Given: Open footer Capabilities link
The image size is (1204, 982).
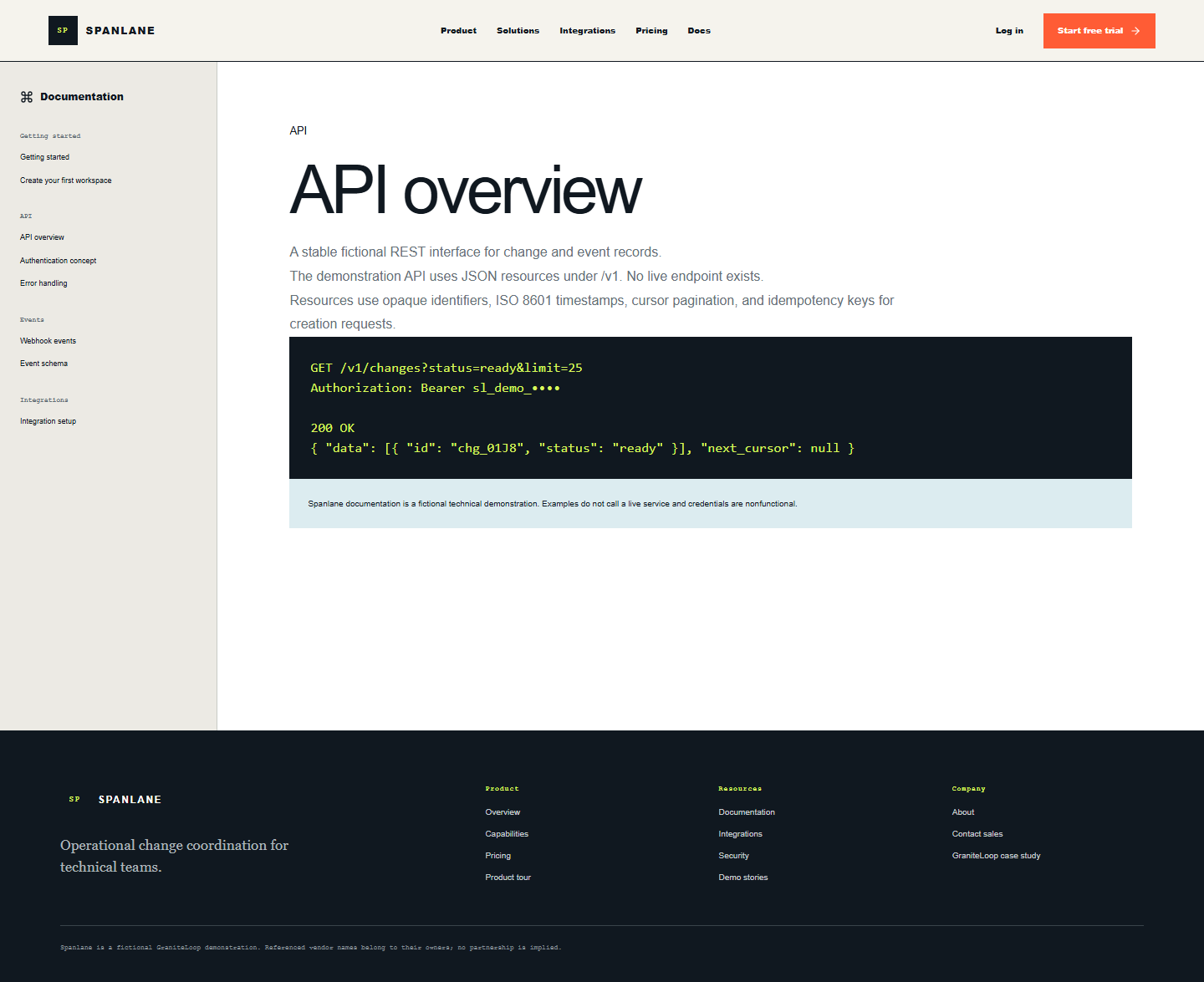Looking at the screenshot, I should click(507, 834).
